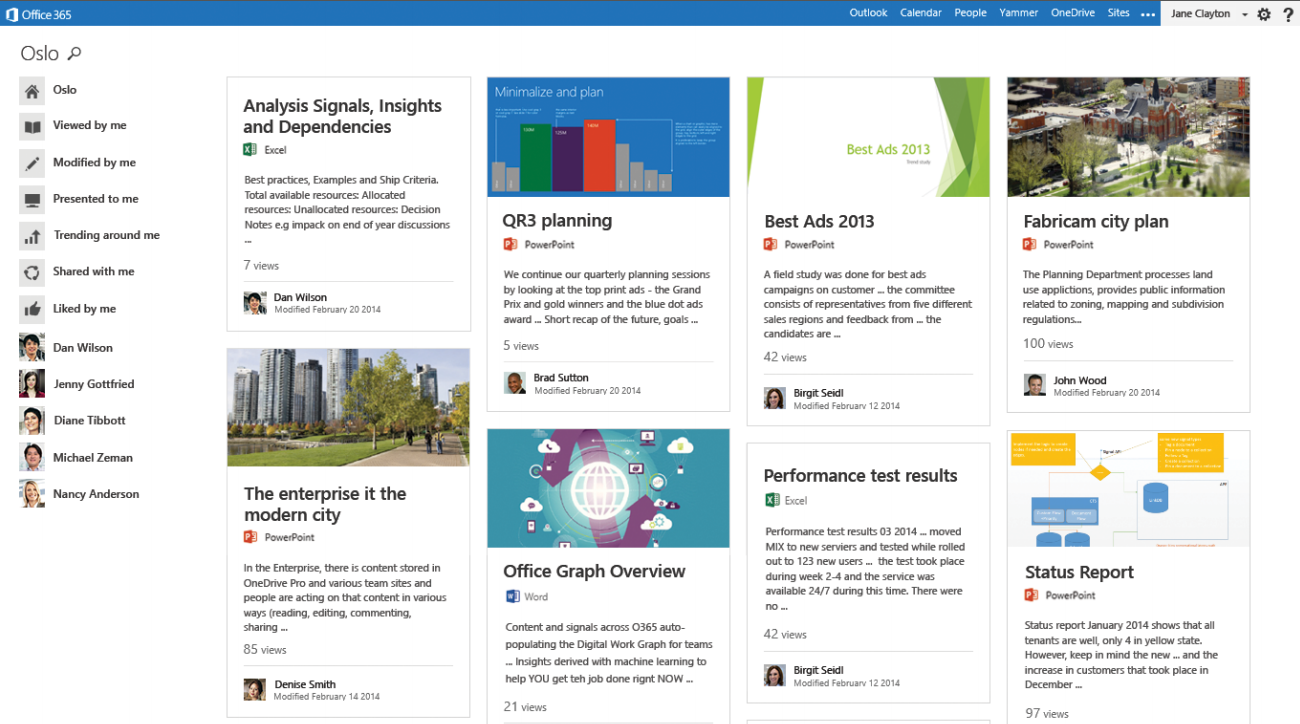This screenshot has height=724, width=1300.
Task: Open People from the top navigation
Action: pyautogui.click(x=970, y=13)
